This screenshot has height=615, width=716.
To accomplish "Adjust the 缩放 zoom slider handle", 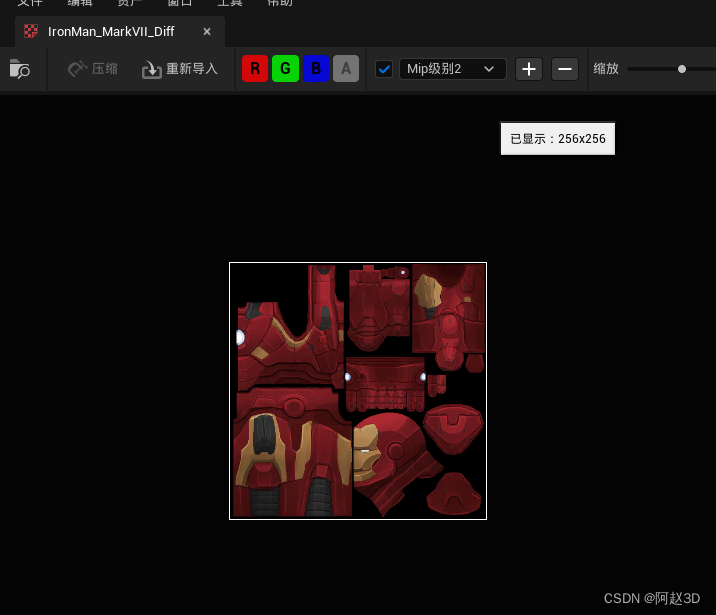I will coord(682,69).
